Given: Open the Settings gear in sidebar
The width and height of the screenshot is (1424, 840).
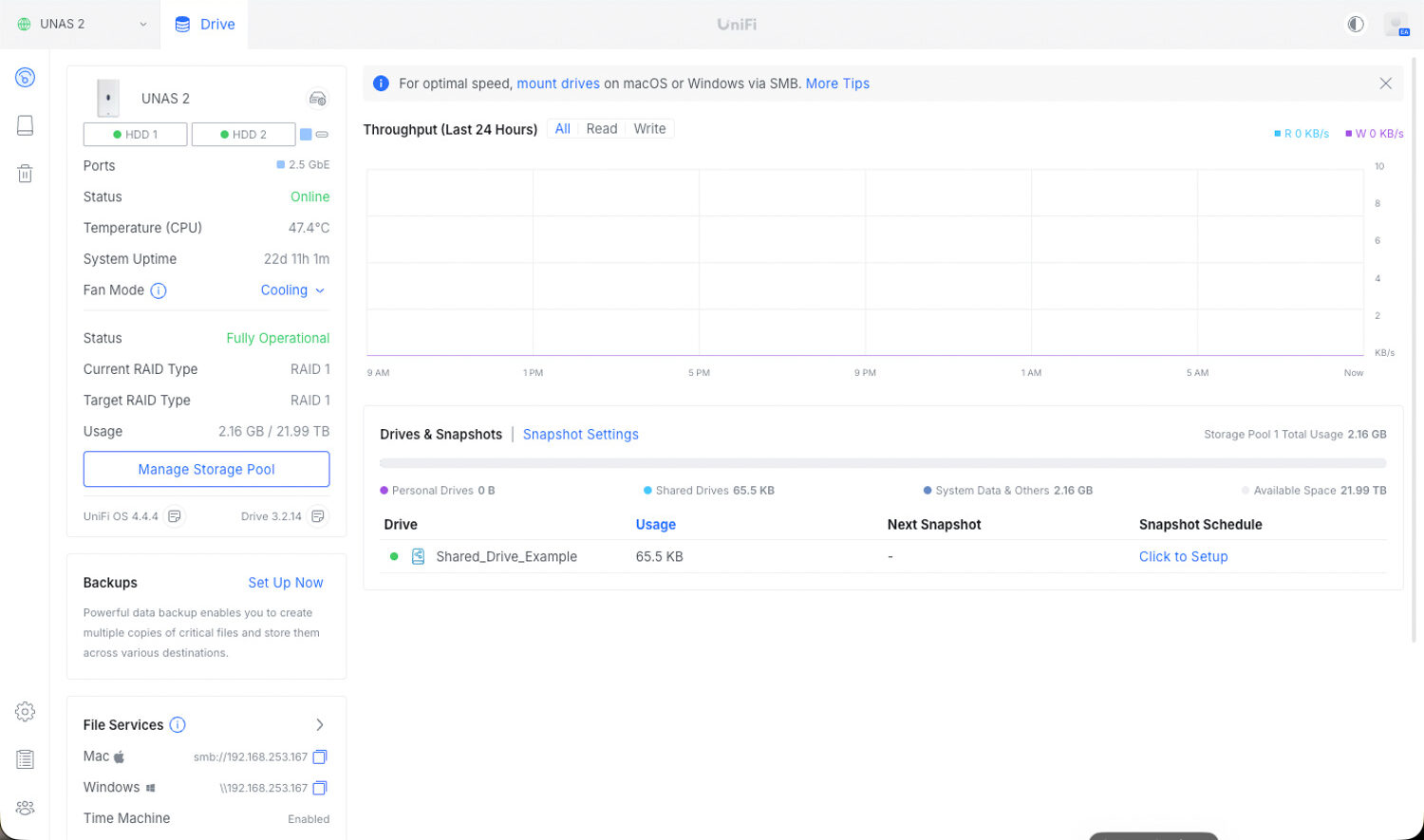Looking at the screenshot, I should coord(26,712).
